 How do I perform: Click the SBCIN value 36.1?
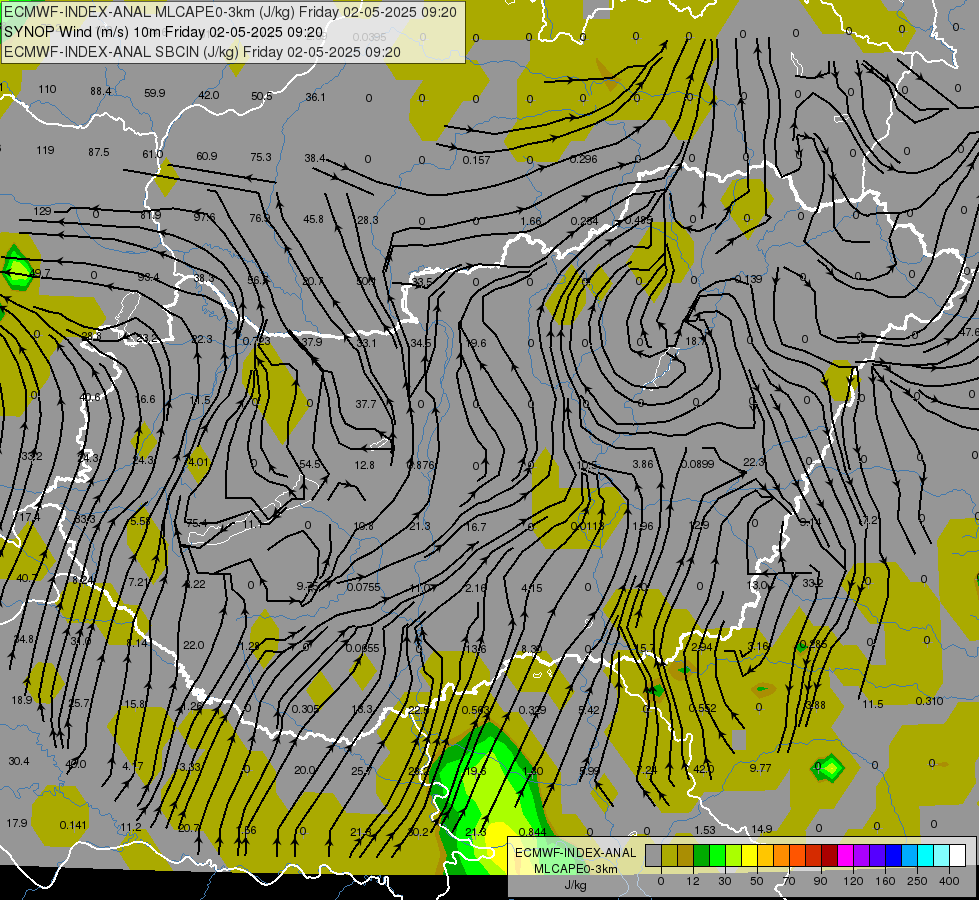pos(315,97)
